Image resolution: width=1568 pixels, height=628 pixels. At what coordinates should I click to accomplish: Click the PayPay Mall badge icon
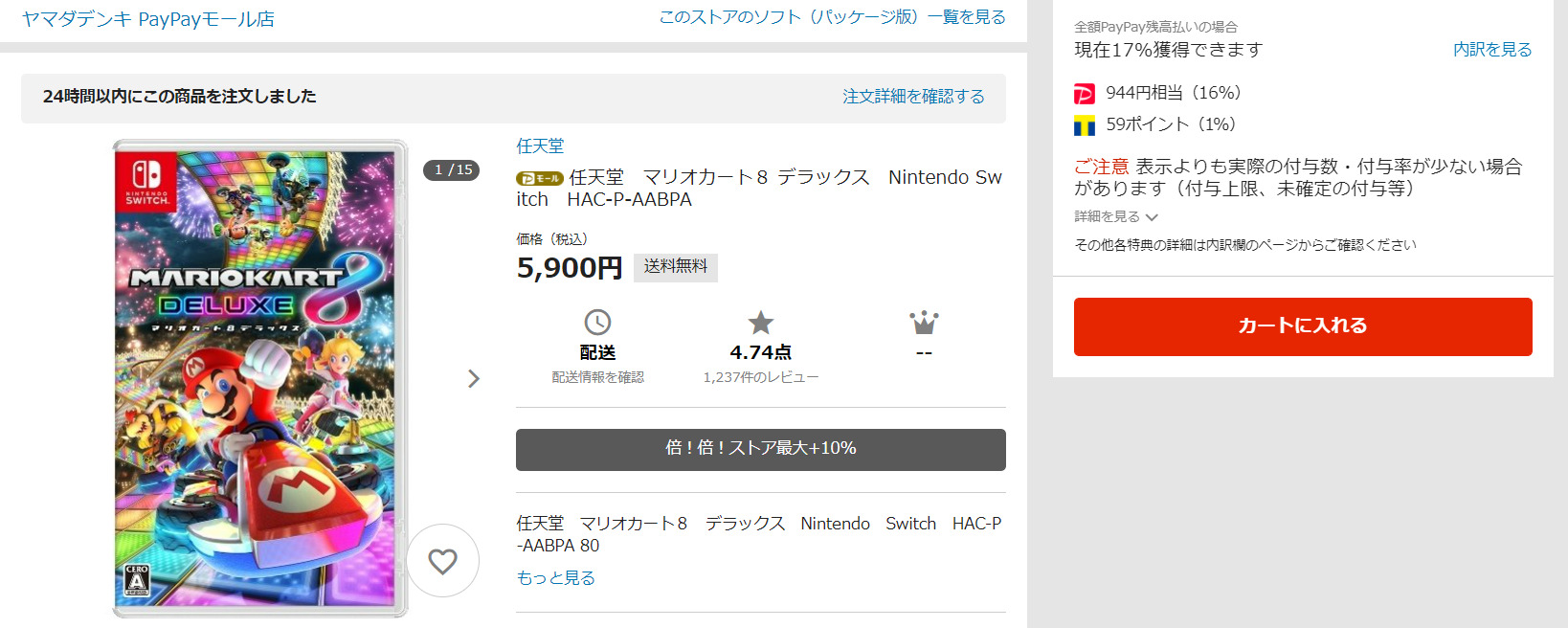tap(540, 178)
